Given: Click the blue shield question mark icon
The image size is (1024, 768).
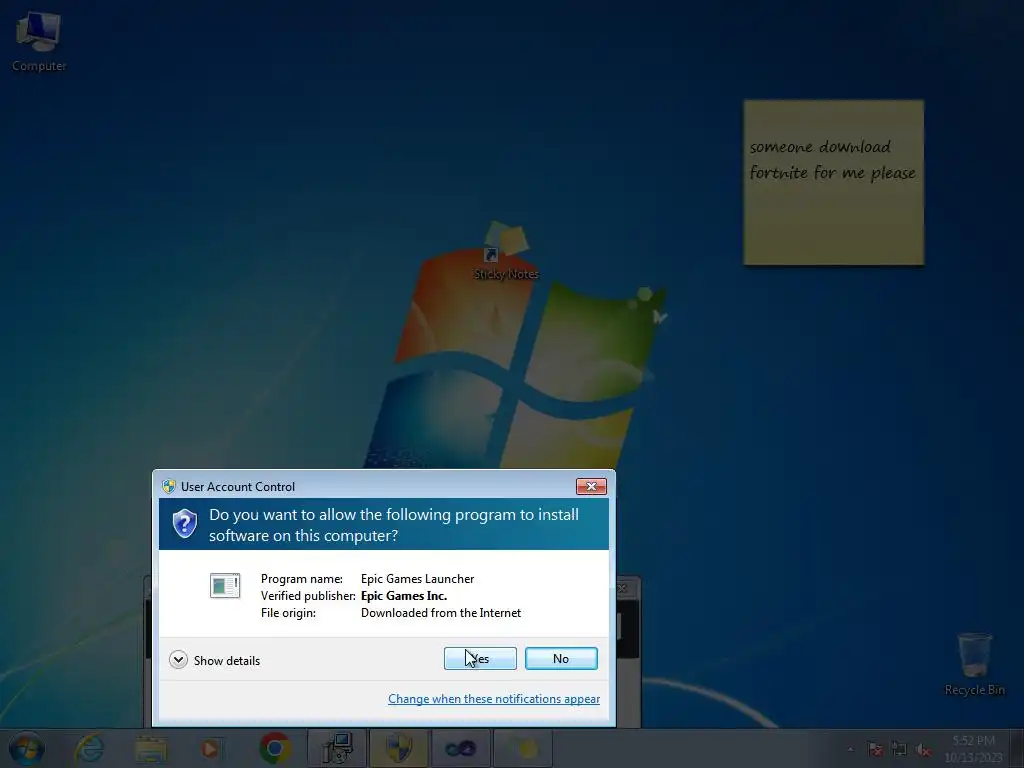Looking at the screenshot, I should pos(185,524).
